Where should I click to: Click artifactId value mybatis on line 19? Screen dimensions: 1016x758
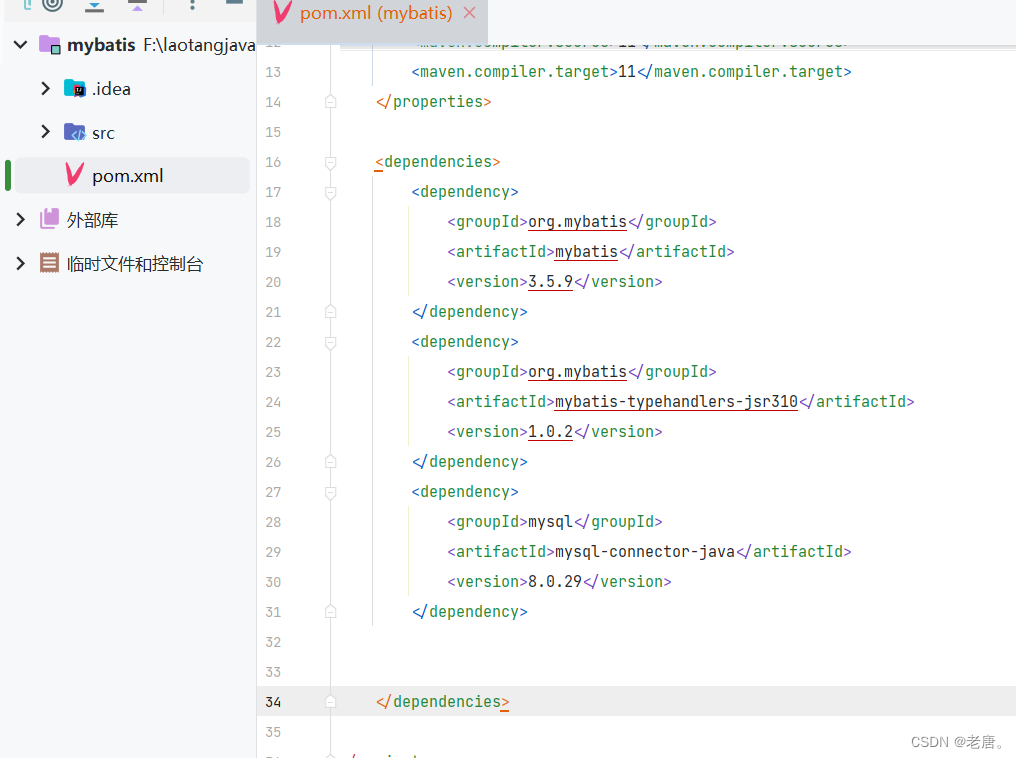(x=586, y=251)
